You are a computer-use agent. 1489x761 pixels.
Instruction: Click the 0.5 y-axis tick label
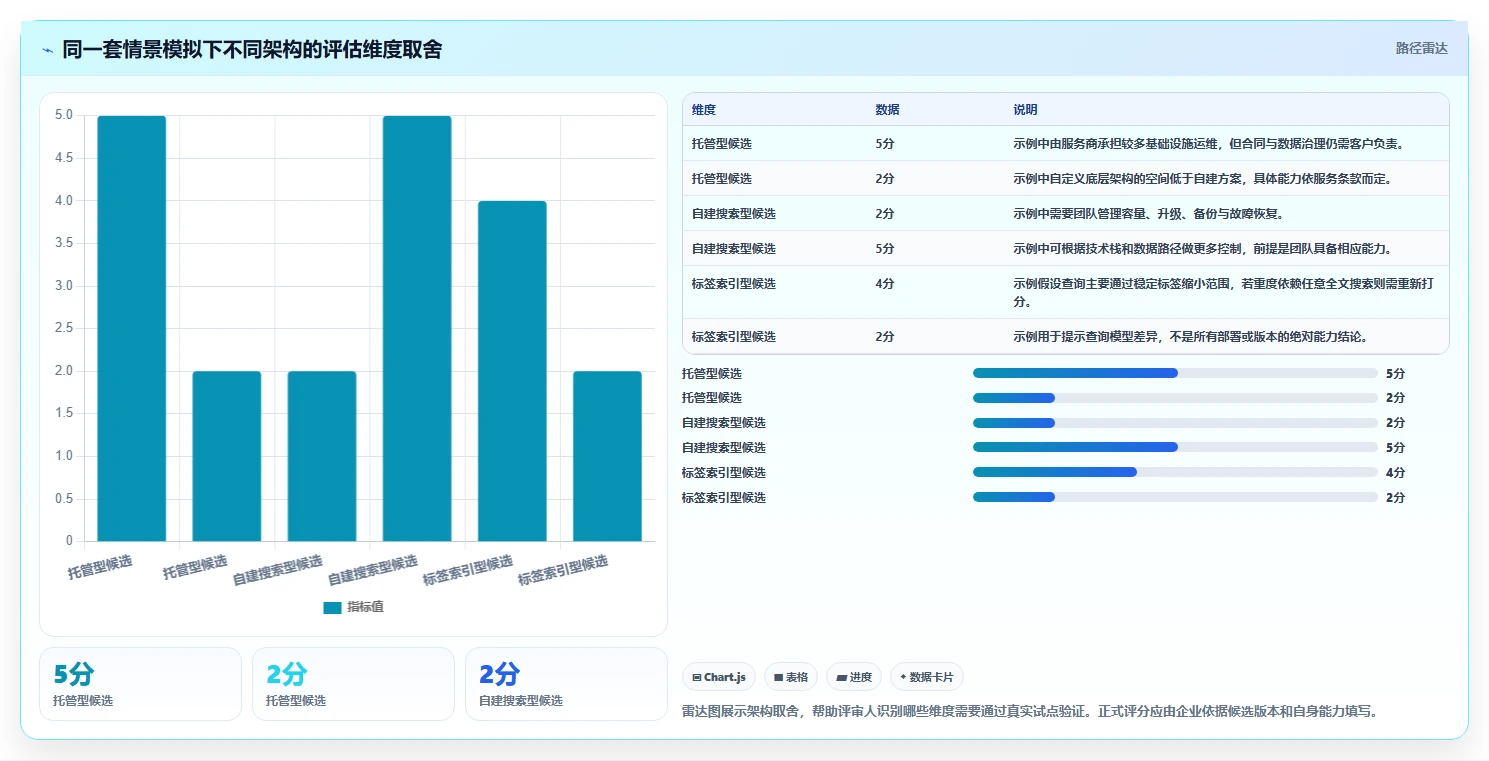[63, 499]
